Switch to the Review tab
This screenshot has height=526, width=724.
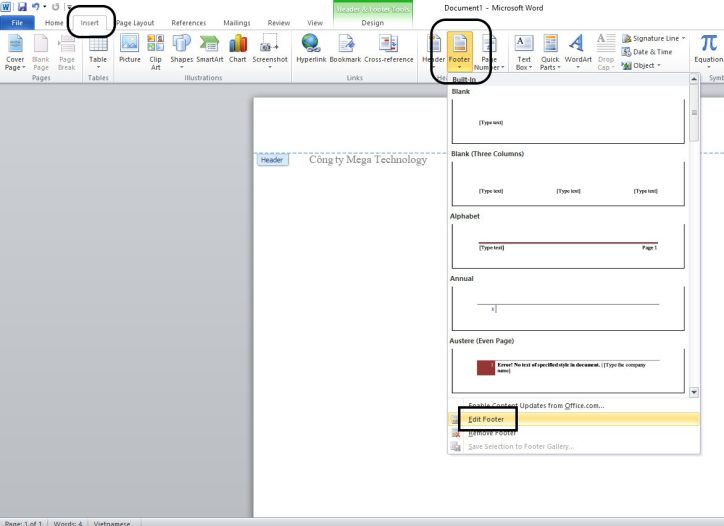click(x=279, y=23)
